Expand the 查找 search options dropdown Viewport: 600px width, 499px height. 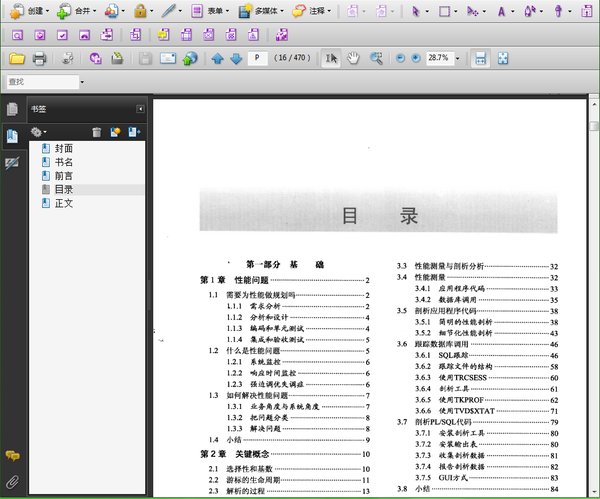click(82, 82)
